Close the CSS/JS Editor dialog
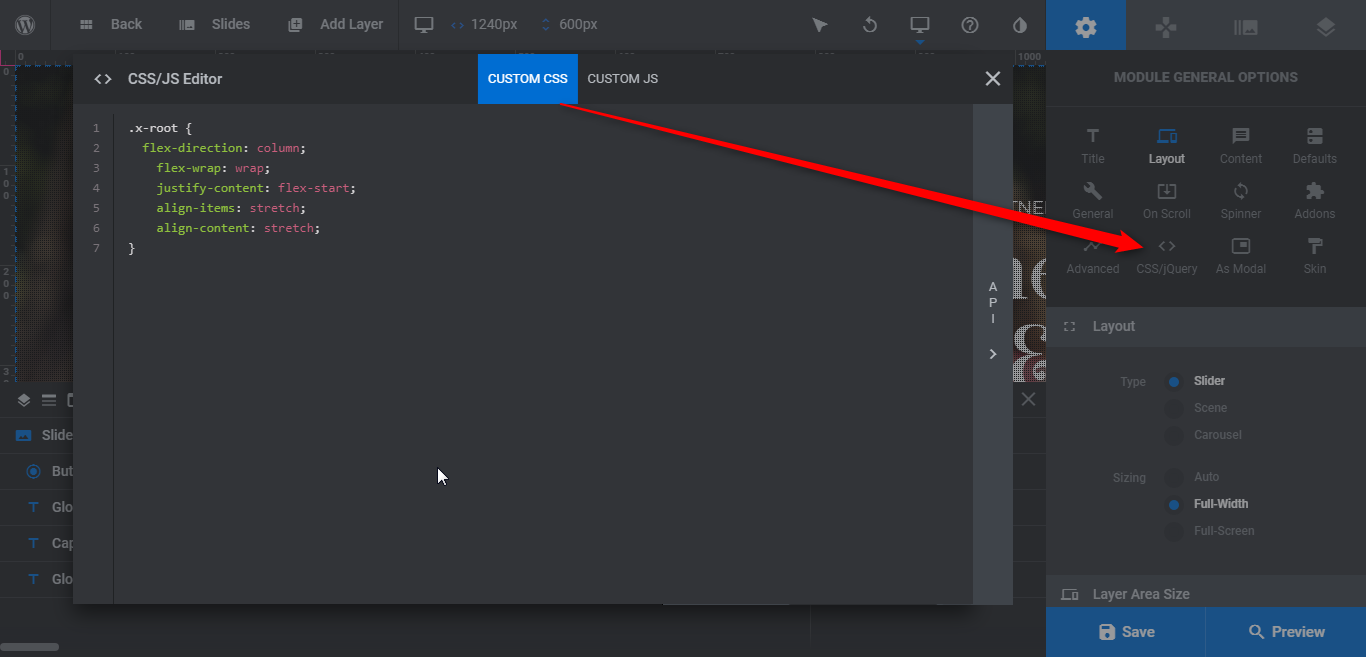 pos(992,79)
